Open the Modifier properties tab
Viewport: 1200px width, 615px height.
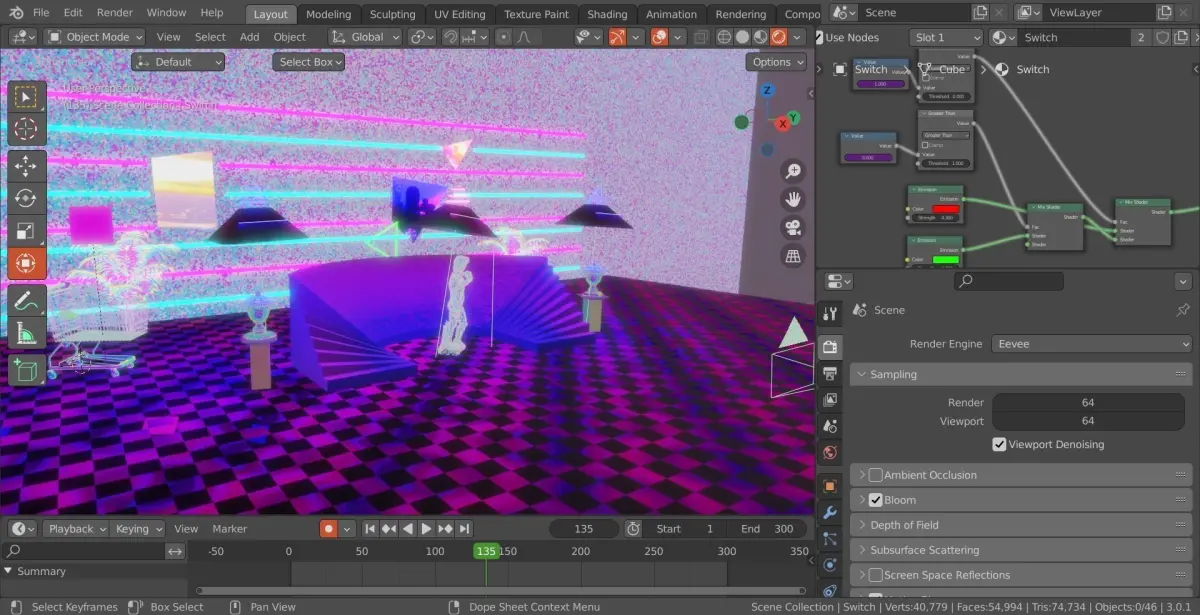coord(830,513)
